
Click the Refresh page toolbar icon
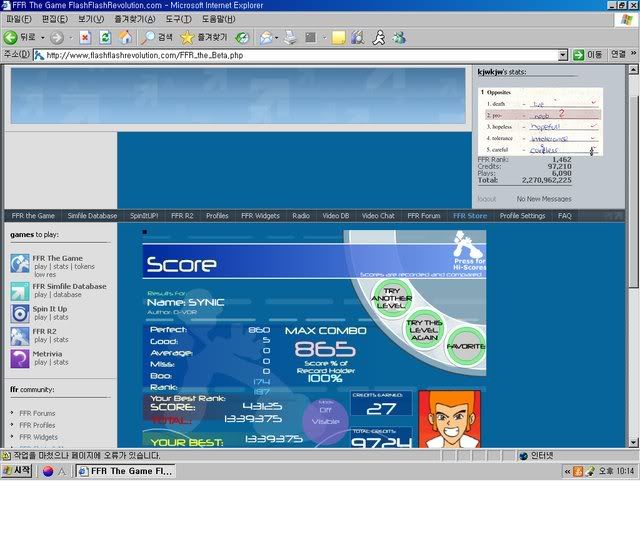point(105,37)
